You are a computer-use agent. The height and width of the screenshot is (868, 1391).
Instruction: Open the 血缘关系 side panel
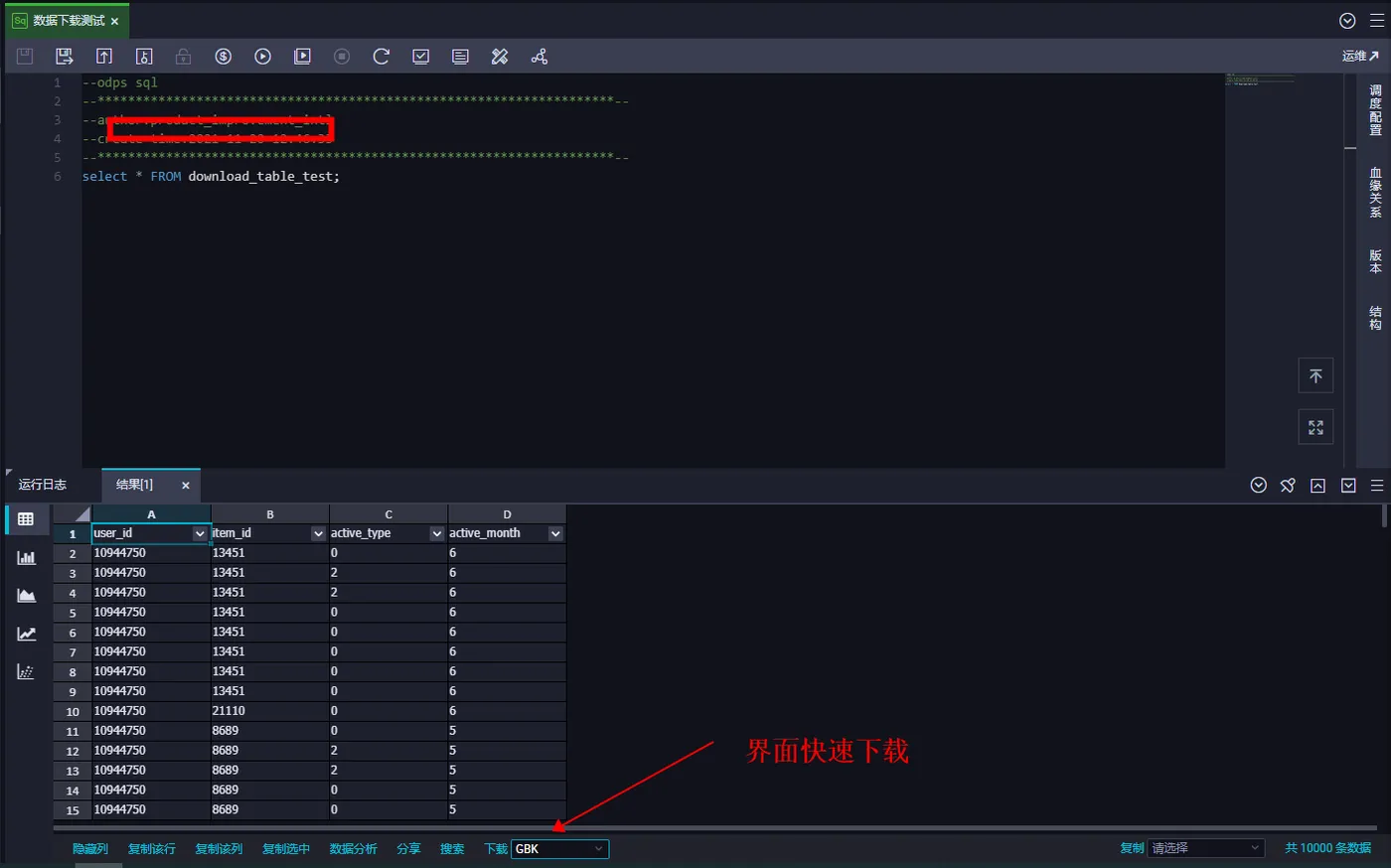(x=1375, y=193)
